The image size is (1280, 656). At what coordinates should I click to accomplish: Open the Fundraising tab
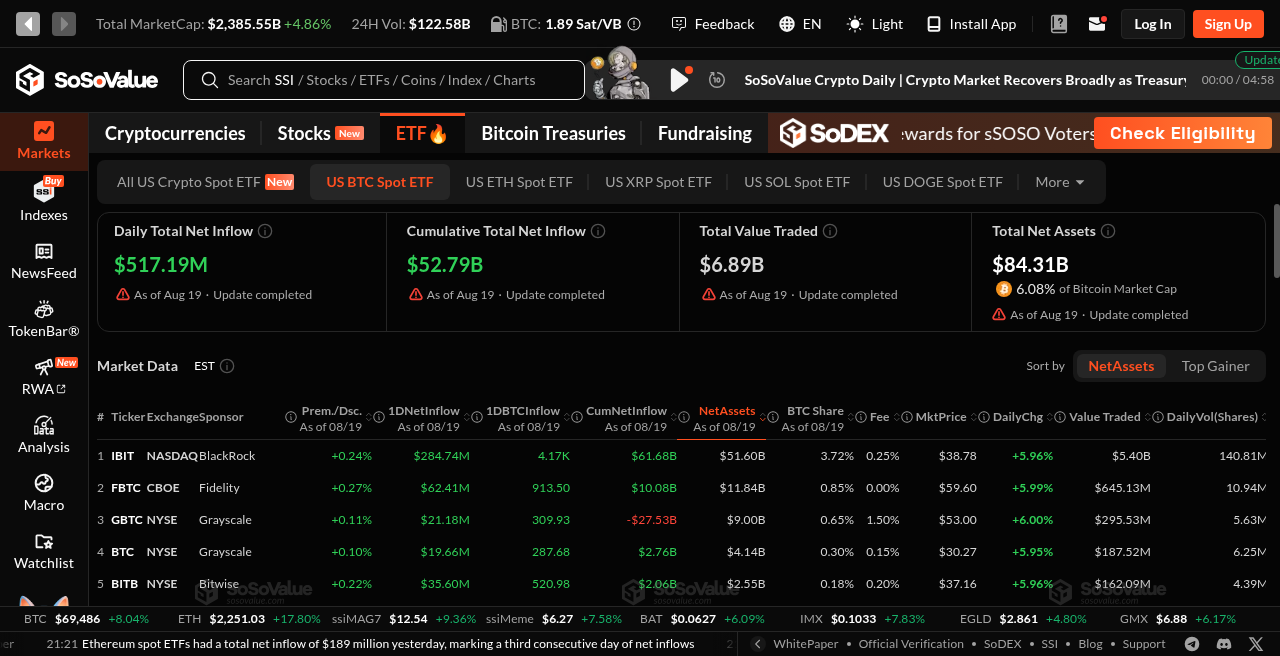coord(705,133)
